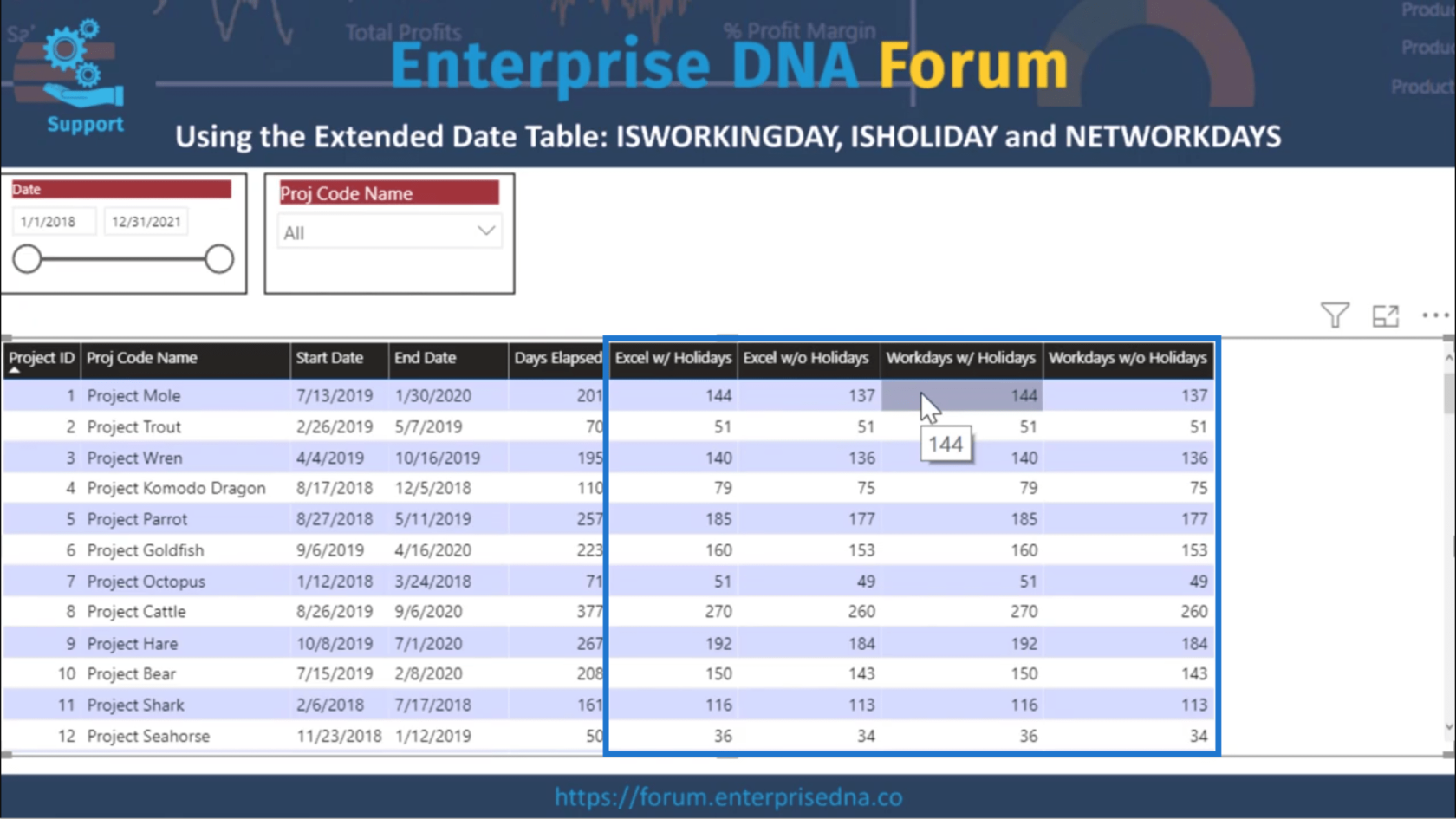Click the scrollbar up arrow
The height and width of the screenshot is (819, 1456).
click(x=1449, y=357)
